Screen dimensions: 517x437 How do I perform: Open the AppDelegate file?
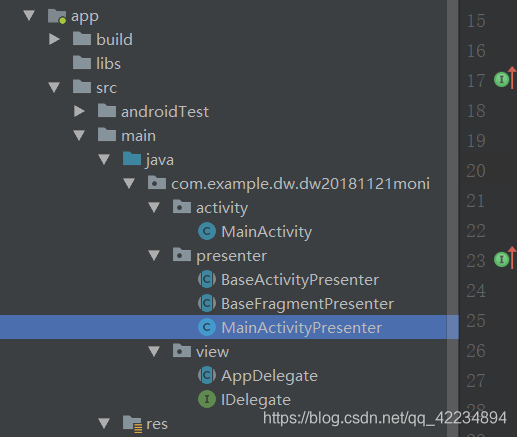(x=269, y=376)
